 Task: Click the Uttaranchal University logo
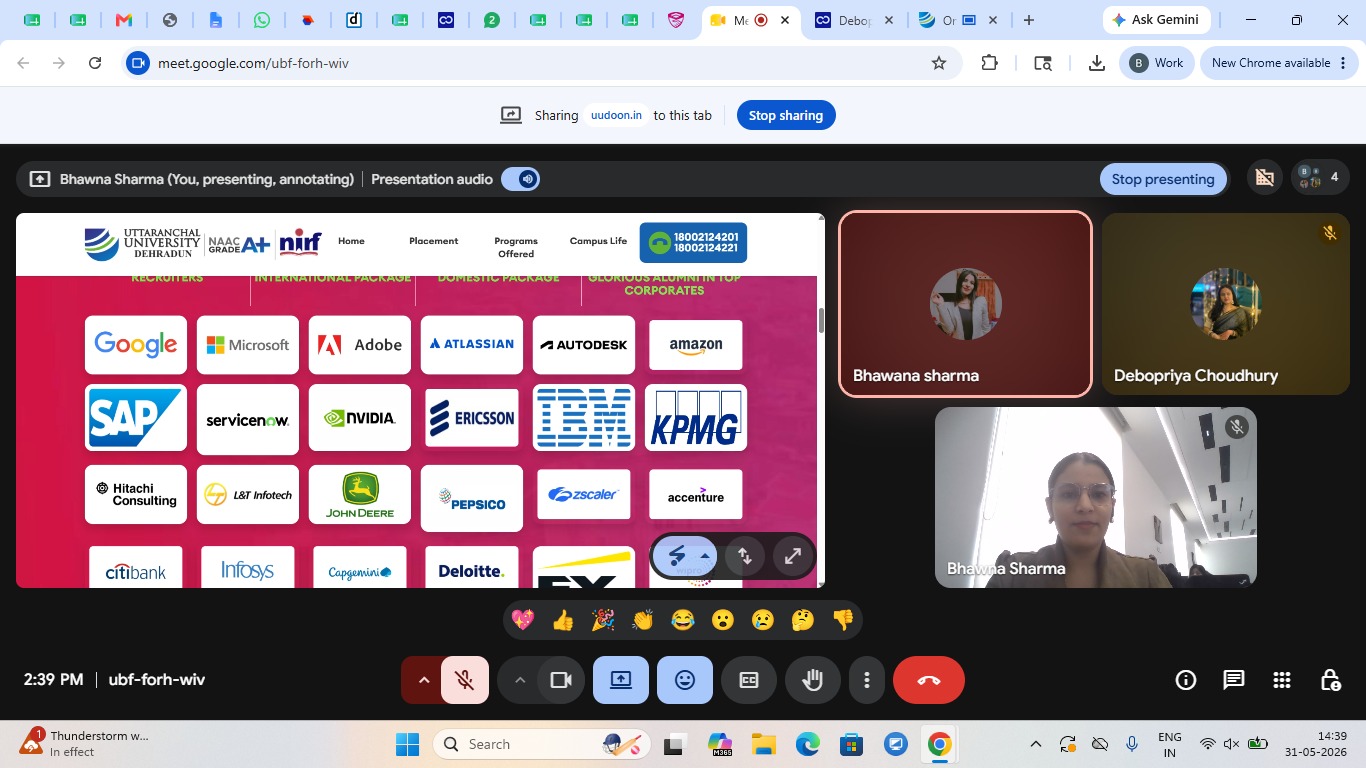[142, 243]
